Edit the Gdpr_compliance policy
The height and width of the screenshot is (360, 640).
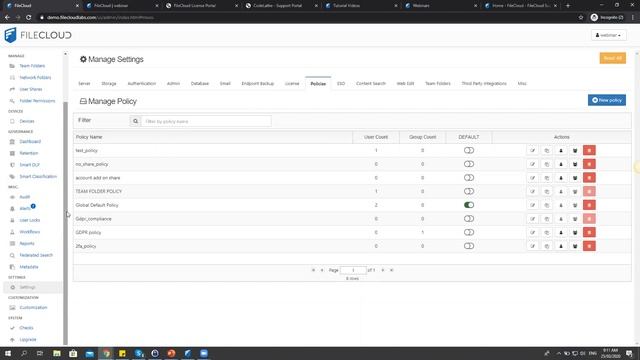pos(532,219)
